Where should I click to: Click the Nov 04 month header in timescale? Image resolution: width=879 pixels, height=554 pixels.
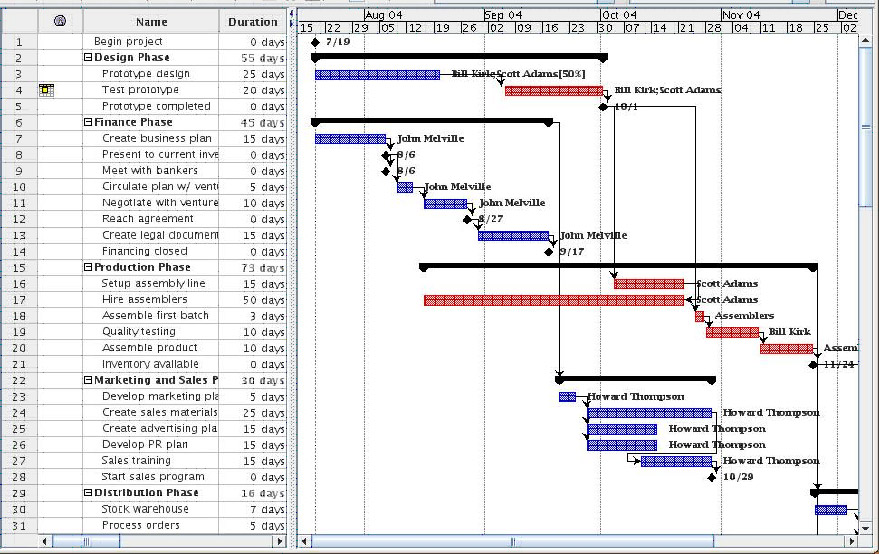coord(741,15)
